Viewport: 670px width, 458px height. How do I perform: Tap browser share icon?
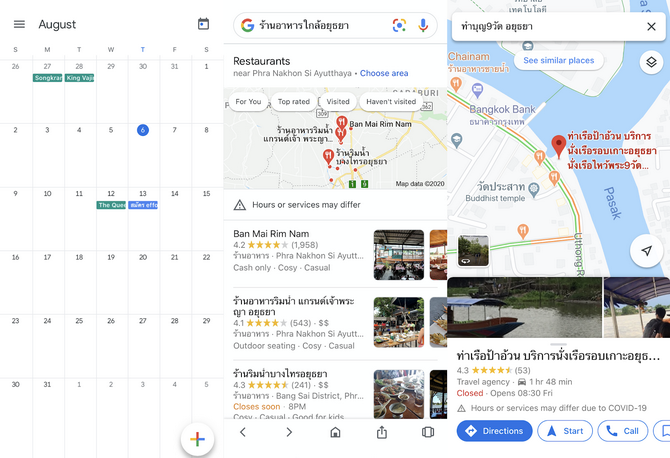click(x=382, y=432)
